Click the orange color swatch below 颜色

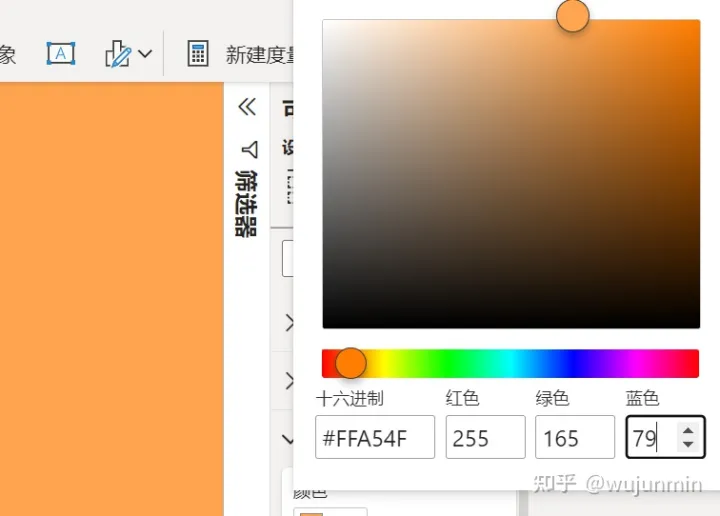click(311, 514)
